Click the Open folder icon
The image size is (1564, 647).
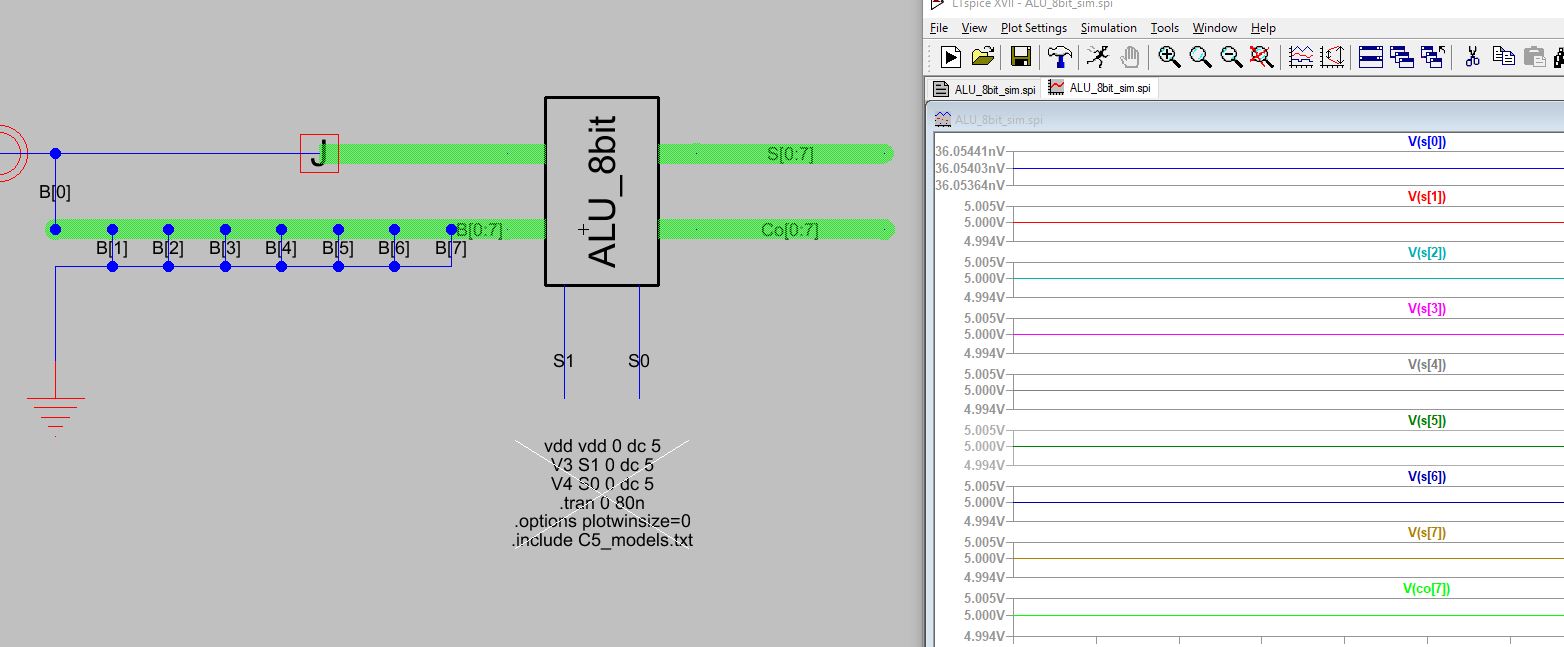(x=983, y=57)
